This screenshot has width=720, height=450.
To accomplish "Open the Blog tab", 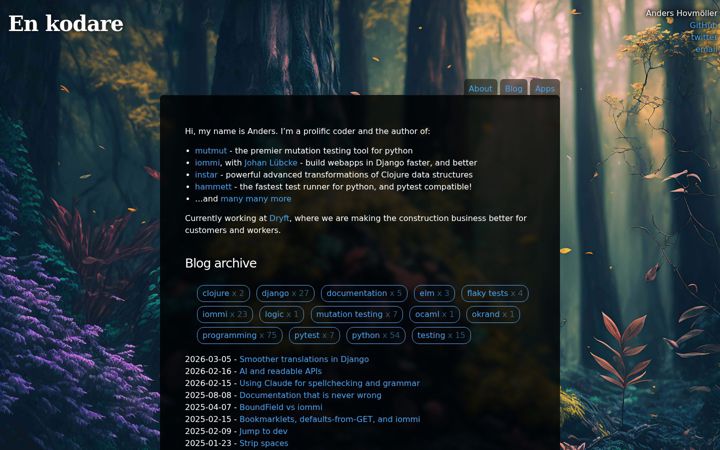I will pyautogui.click(x=513, y=88).
